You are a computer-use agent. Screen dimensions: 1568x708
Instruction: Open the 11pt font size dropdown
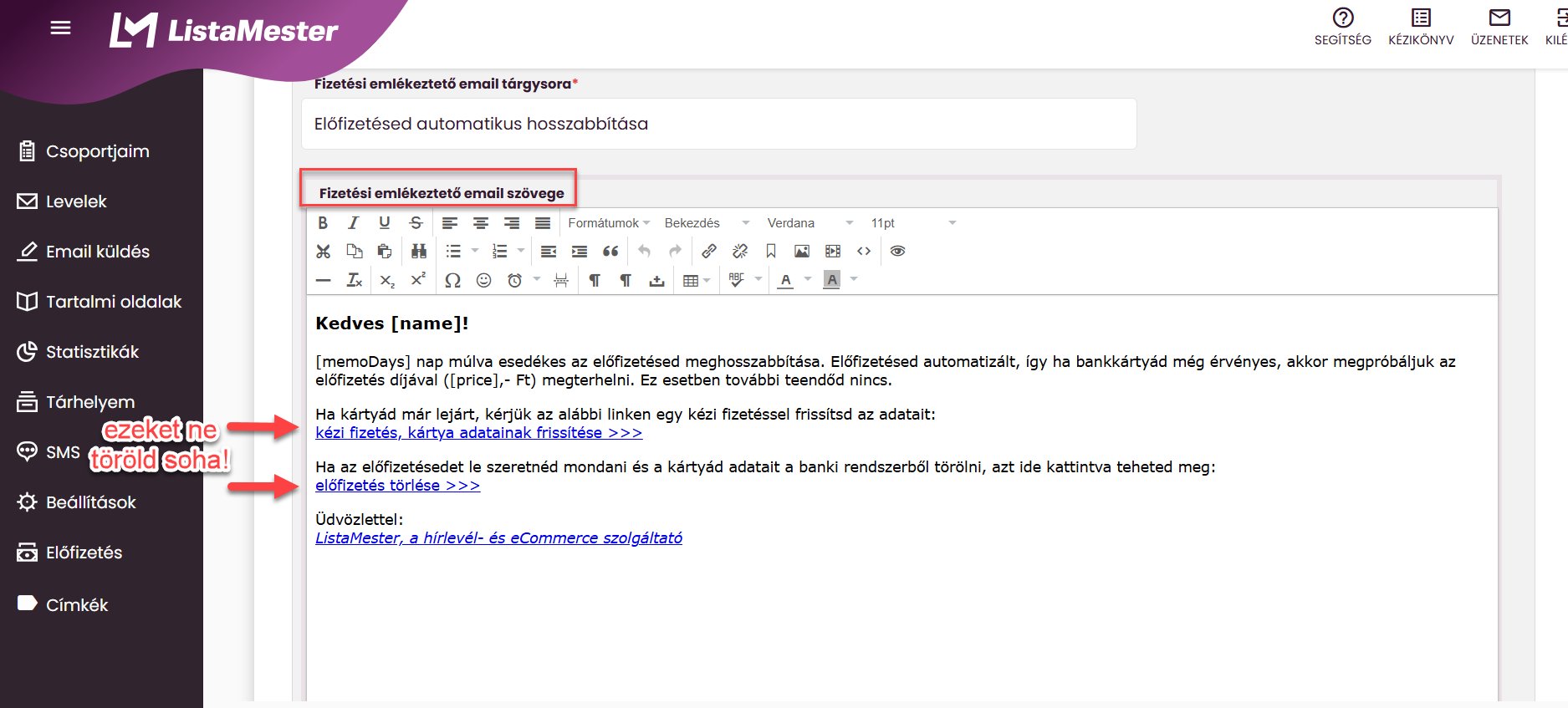[912, 223]
